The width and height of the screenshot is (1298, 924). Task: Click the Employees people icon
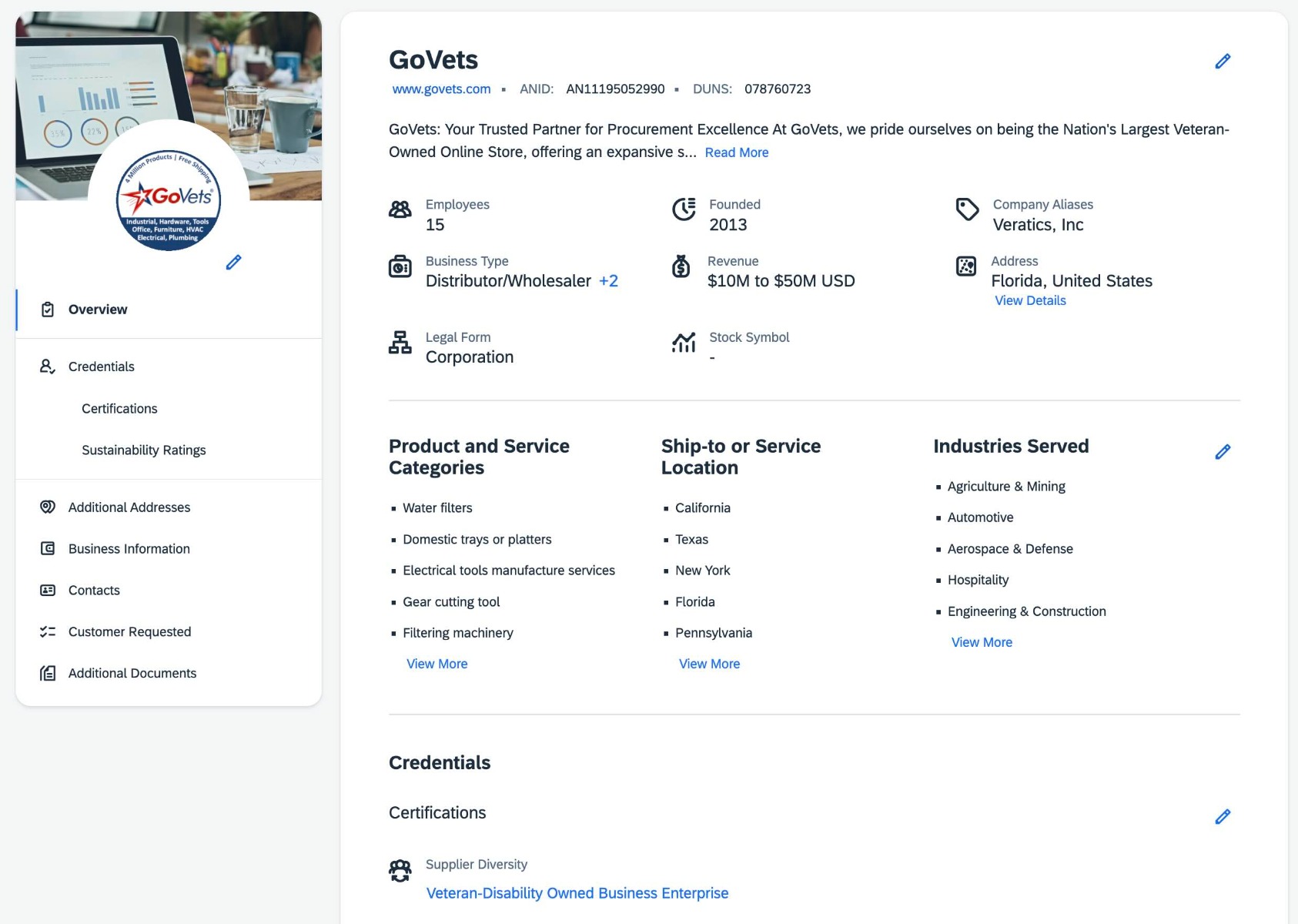pos(400,209)
